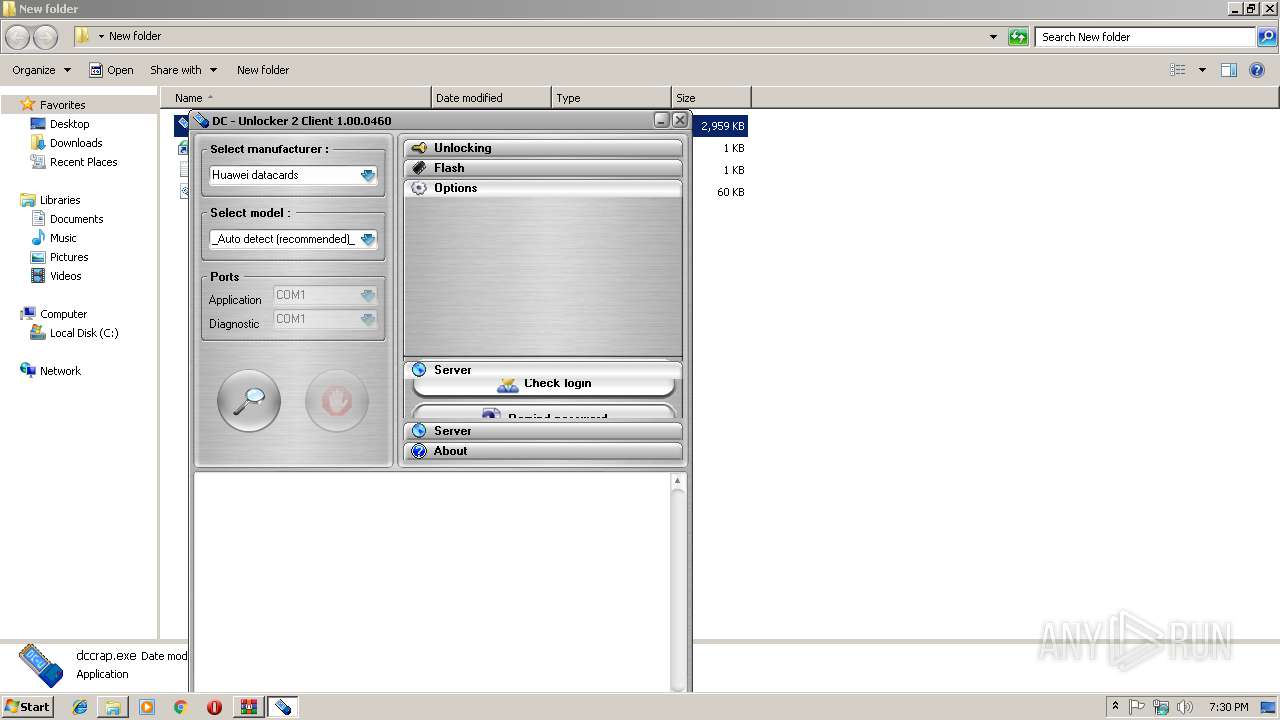Close the DC-Unlocker client window
This screenshot has width=1280, height=720.
[x=680, y=120]
